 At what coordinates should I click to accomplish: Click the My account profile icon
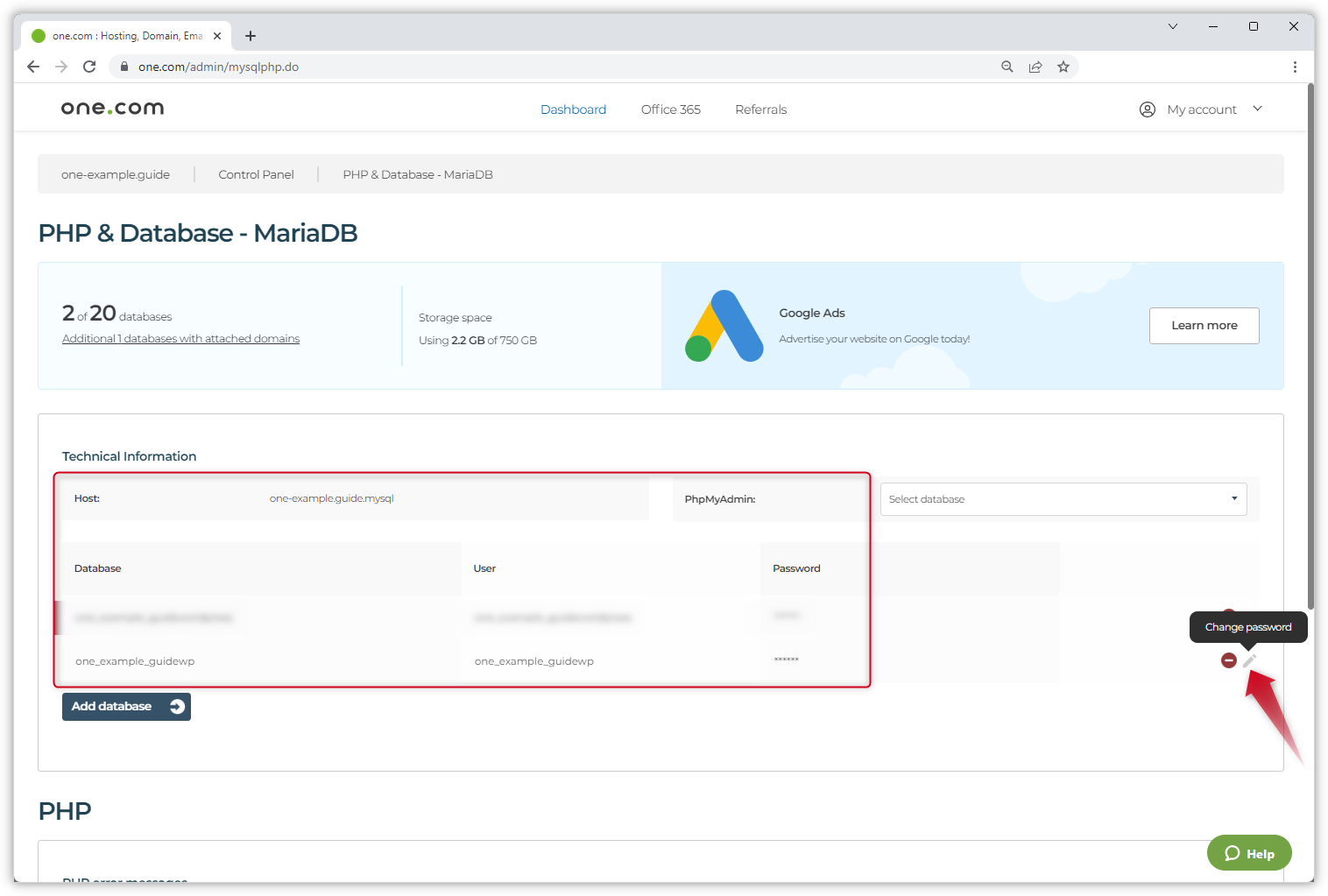tap(1148, 109)
